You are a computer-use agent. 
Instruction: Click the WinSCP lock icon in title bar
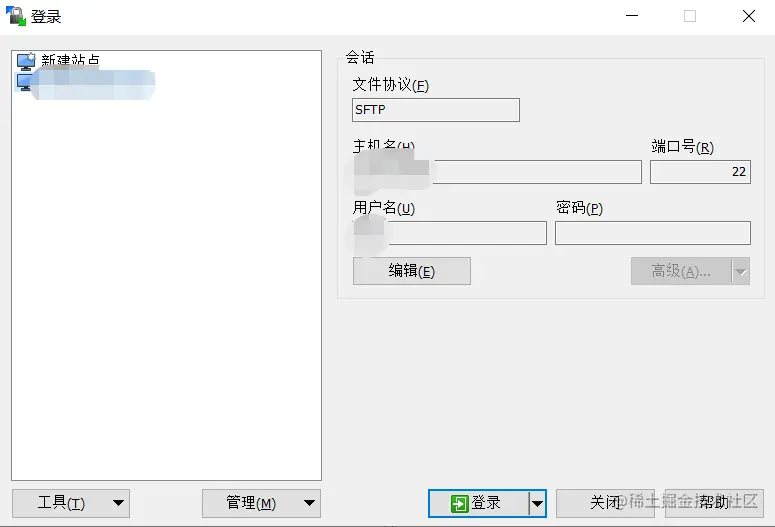15,16
